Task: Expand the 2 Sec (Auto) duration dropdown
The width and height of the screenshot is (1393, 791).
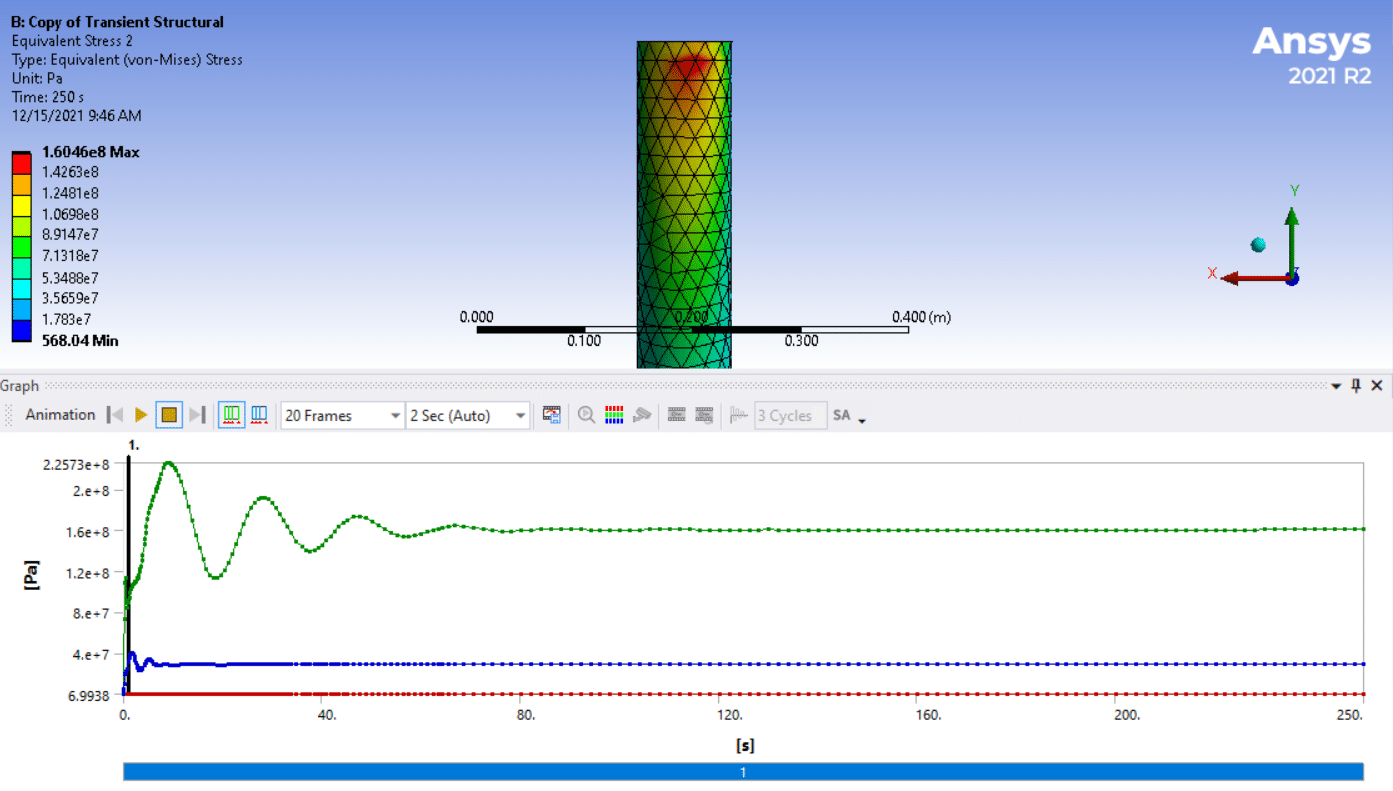Action: tap(520, 416)
